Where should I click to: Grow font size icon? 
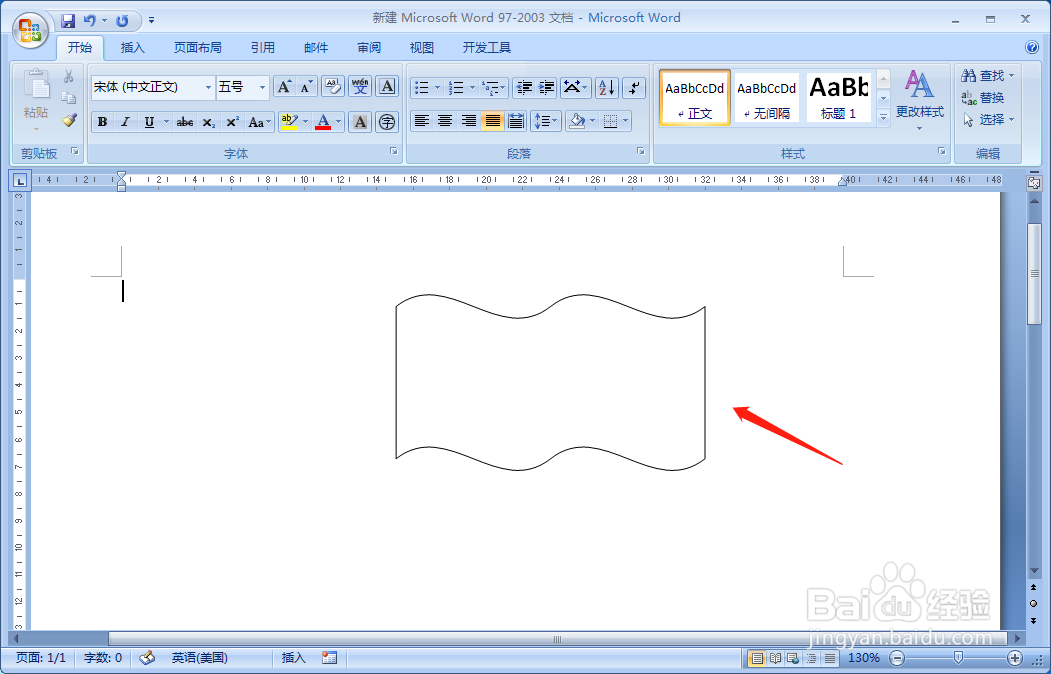point(284,86)
